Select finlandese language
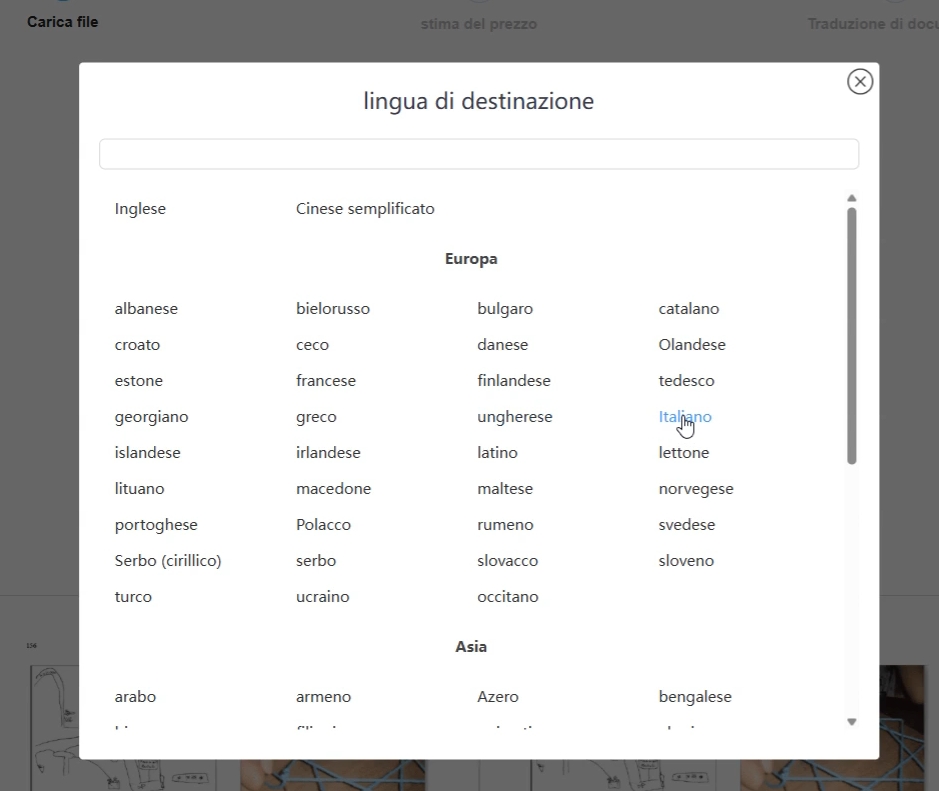939x791 pixels. pos(514,381)
